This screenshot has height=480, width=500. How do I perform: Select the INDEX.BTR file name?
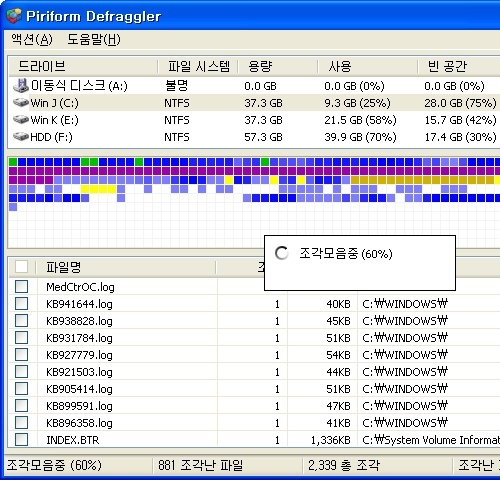click(x=73, y=440)
